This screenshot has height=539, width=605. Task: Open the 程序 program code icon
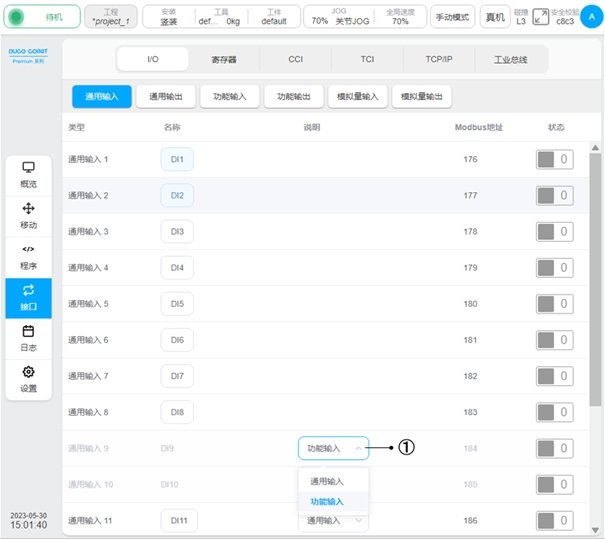click(28, 256)
